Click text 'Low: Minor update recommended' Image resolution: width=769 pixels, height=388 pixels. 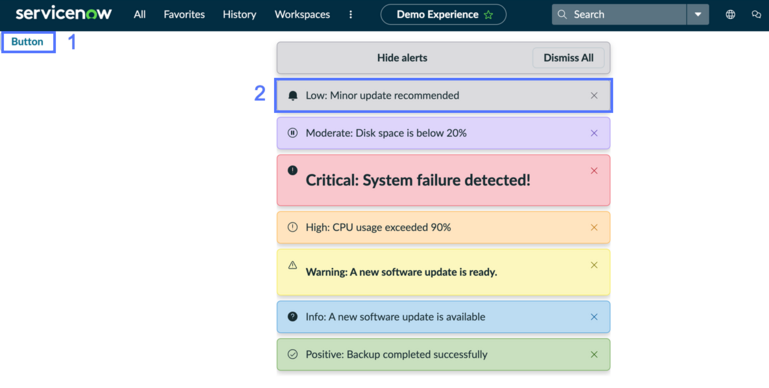point(383,96)
